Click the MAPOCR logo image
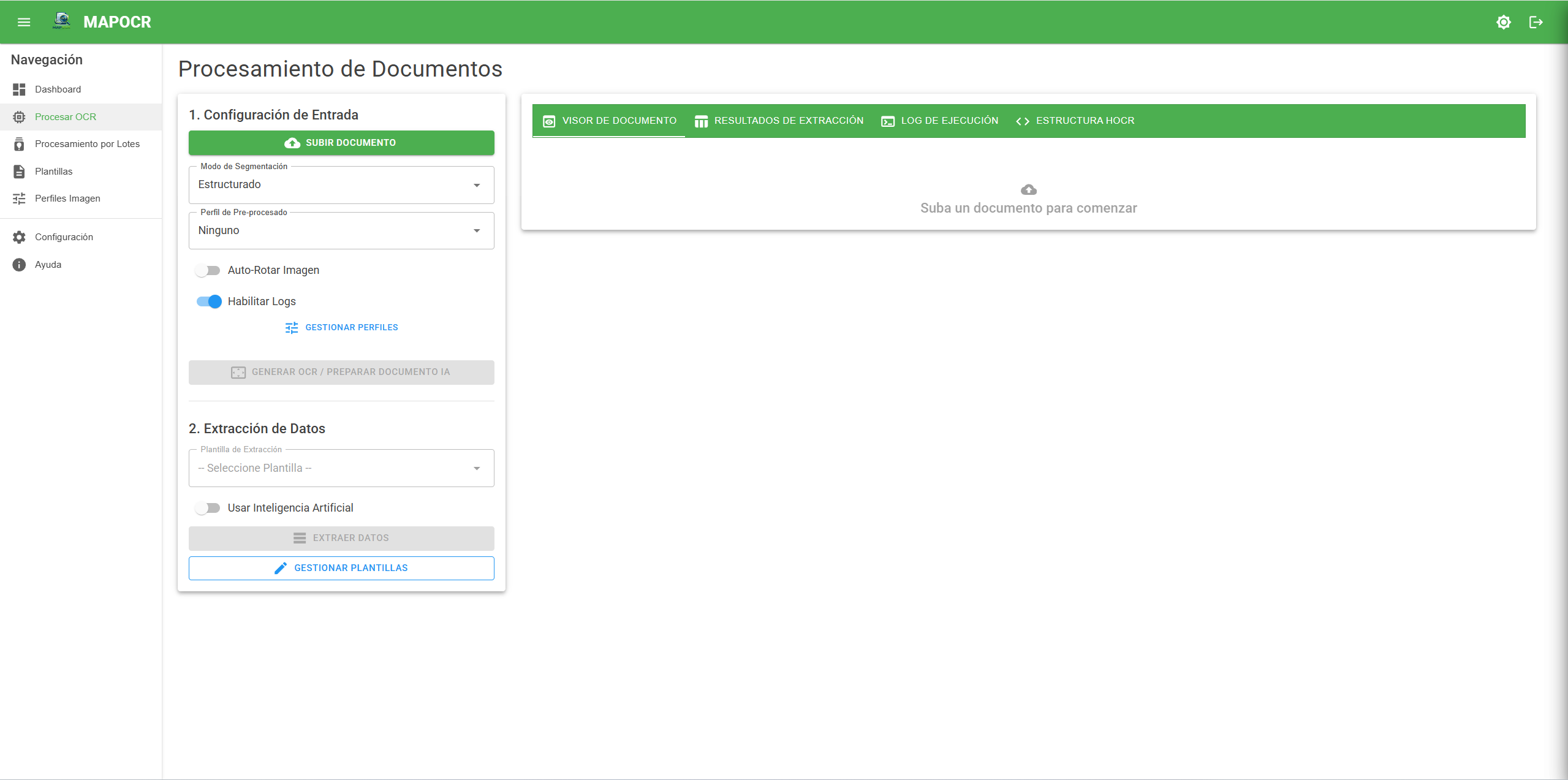The width and height of the screenshot is (1568, 780). (62, 21)
